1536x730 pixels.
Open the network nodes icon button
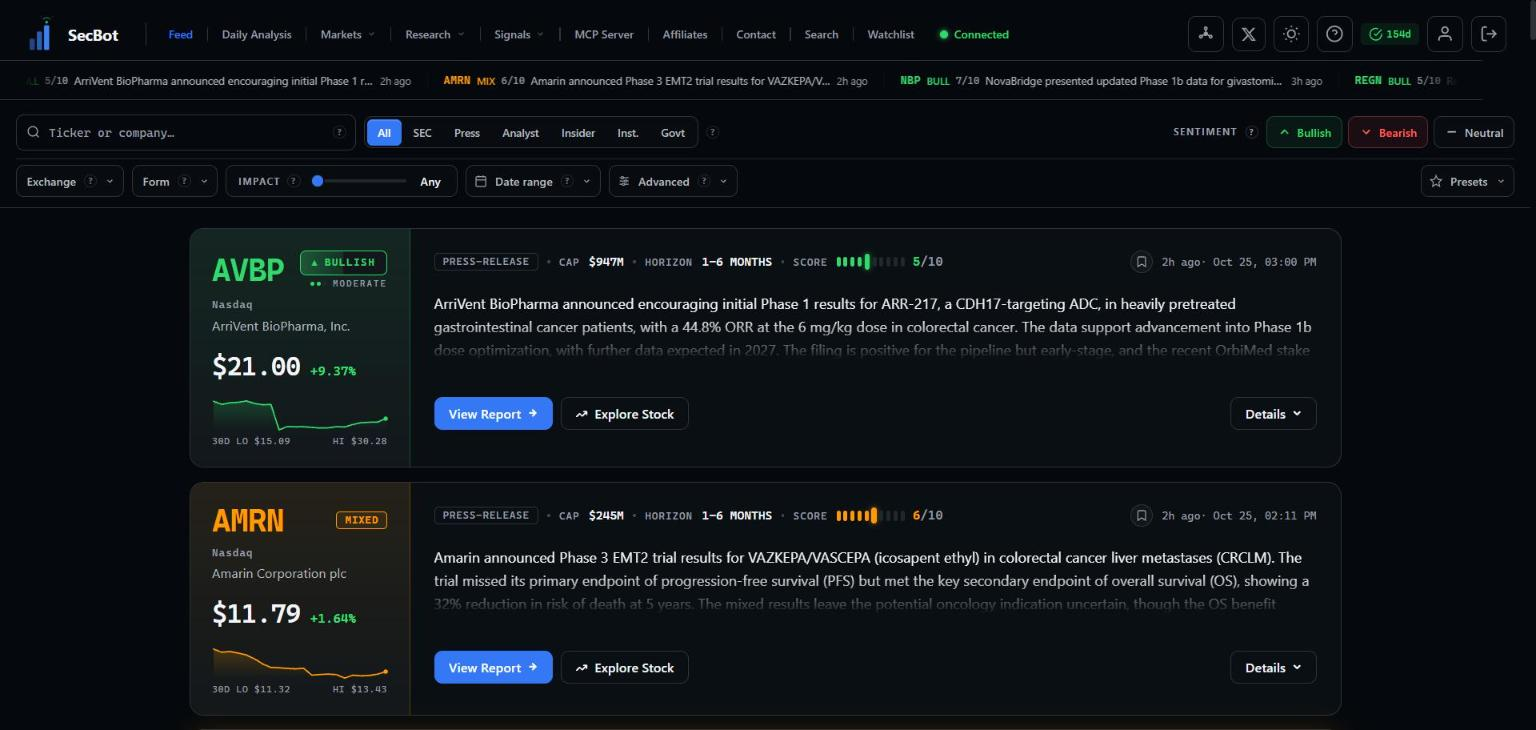[x=1205, y=34]
